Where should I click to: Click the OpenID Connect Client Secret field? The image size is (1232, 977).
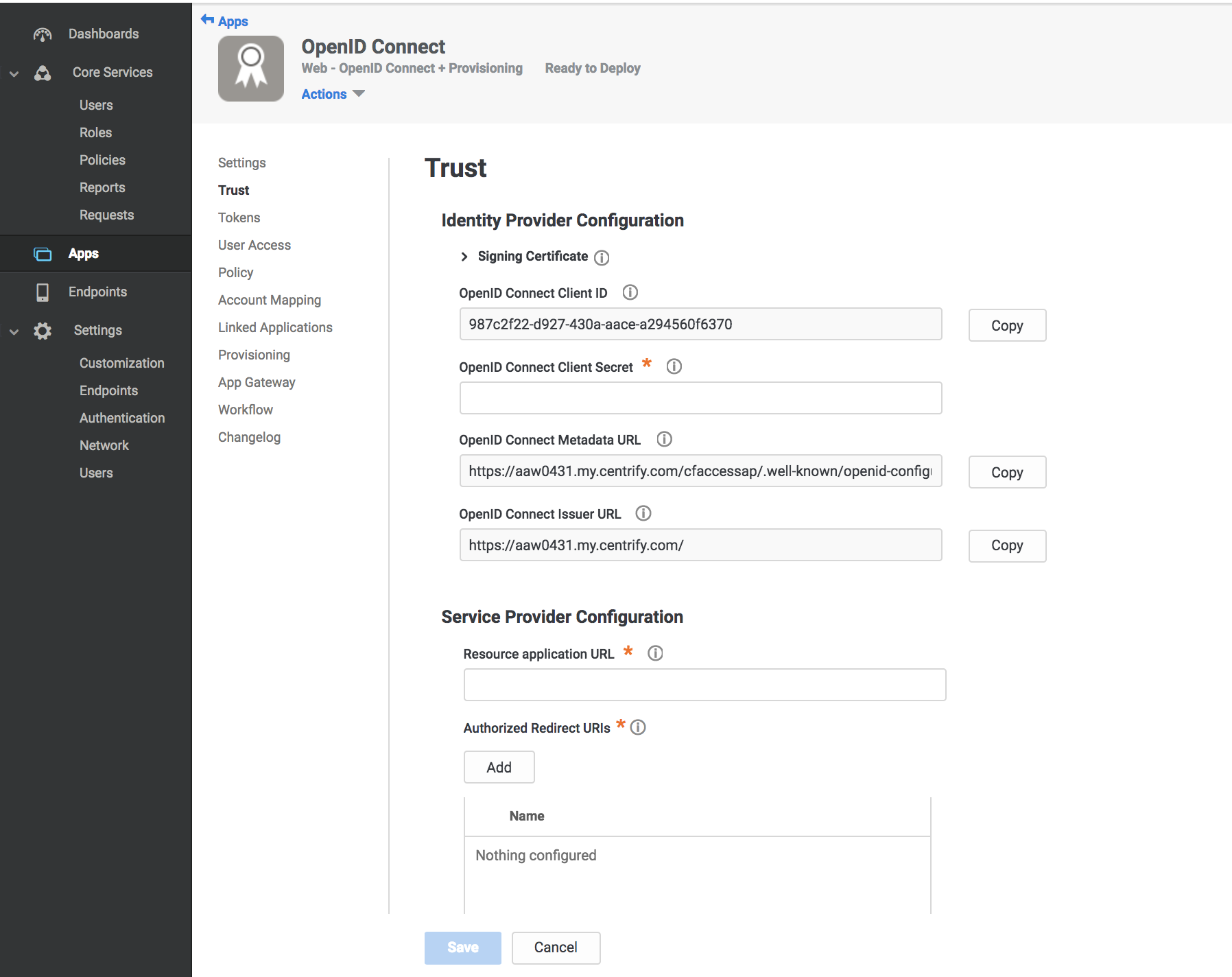[700, 398]
